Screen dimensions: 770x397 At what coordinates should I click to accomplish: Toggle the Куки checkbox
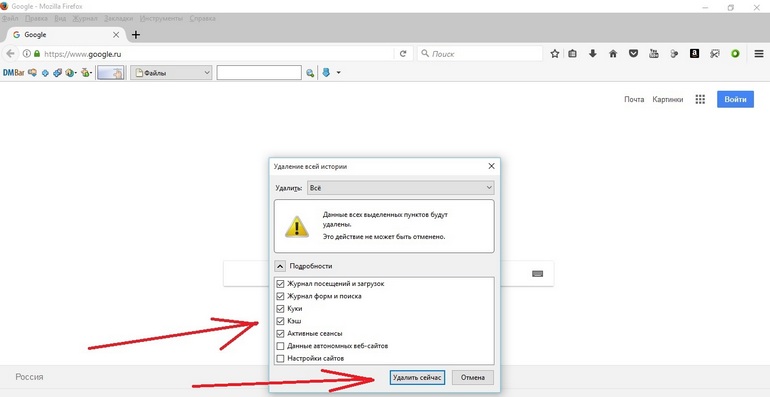pyautogui.click(x=280, y=309)
